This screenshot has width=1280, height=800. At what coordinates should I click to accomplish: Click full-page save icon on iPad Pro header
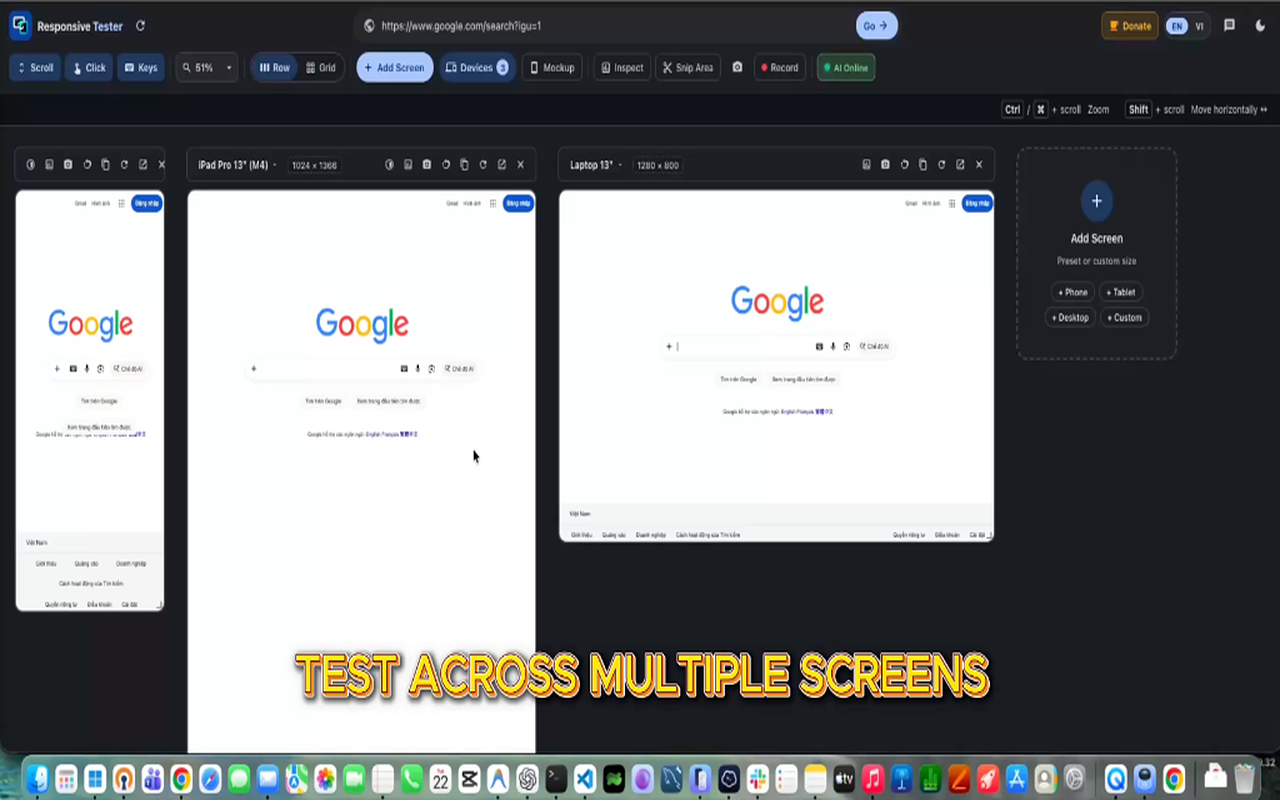tap(408, 165)
